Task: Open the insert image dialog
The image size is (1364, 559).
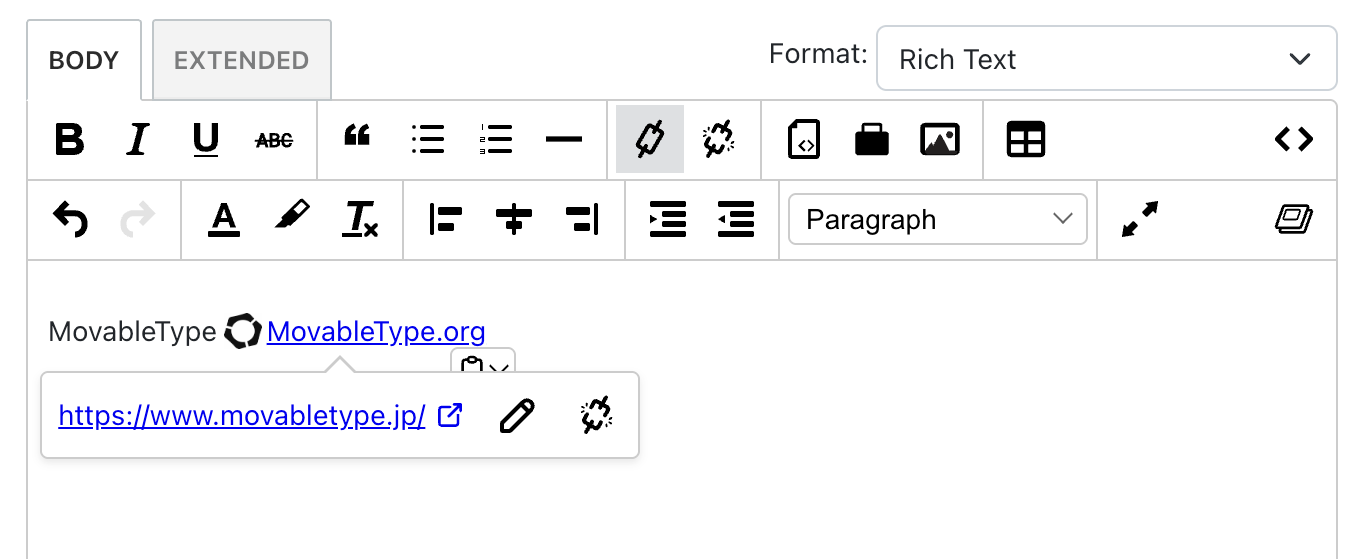Action: click(x=940, y=140)
